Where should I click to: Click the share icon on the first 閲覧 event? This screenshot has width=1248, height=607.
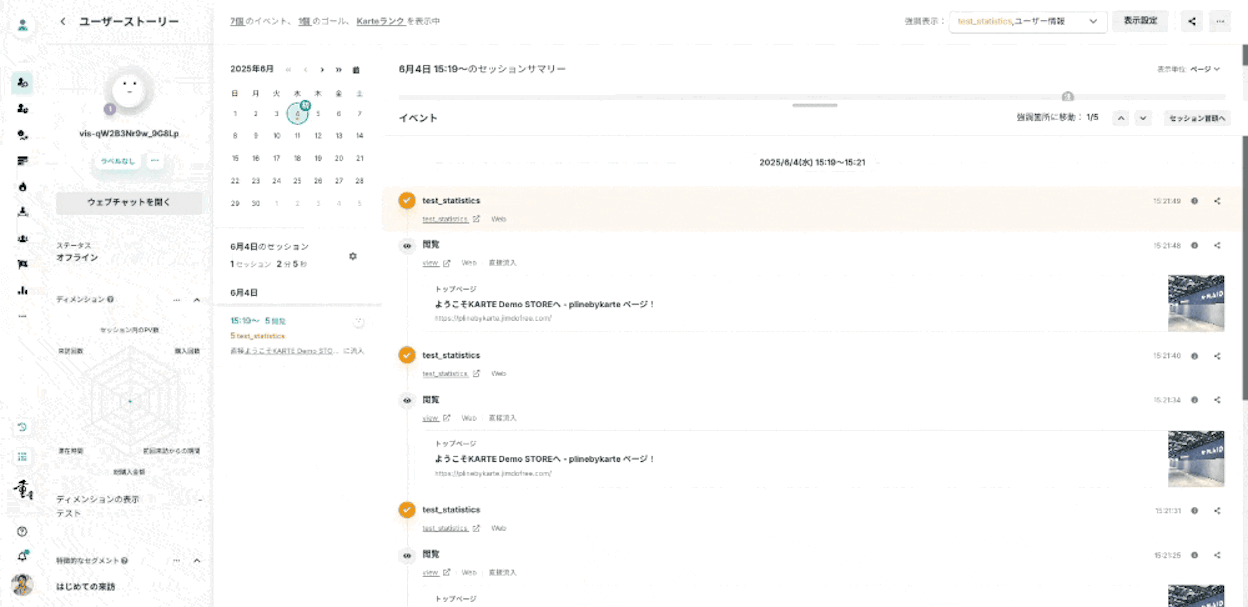pos(1217,244)
